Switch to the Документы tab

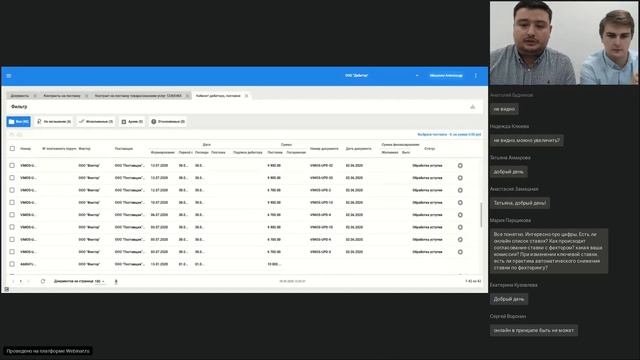click(20, 96)
